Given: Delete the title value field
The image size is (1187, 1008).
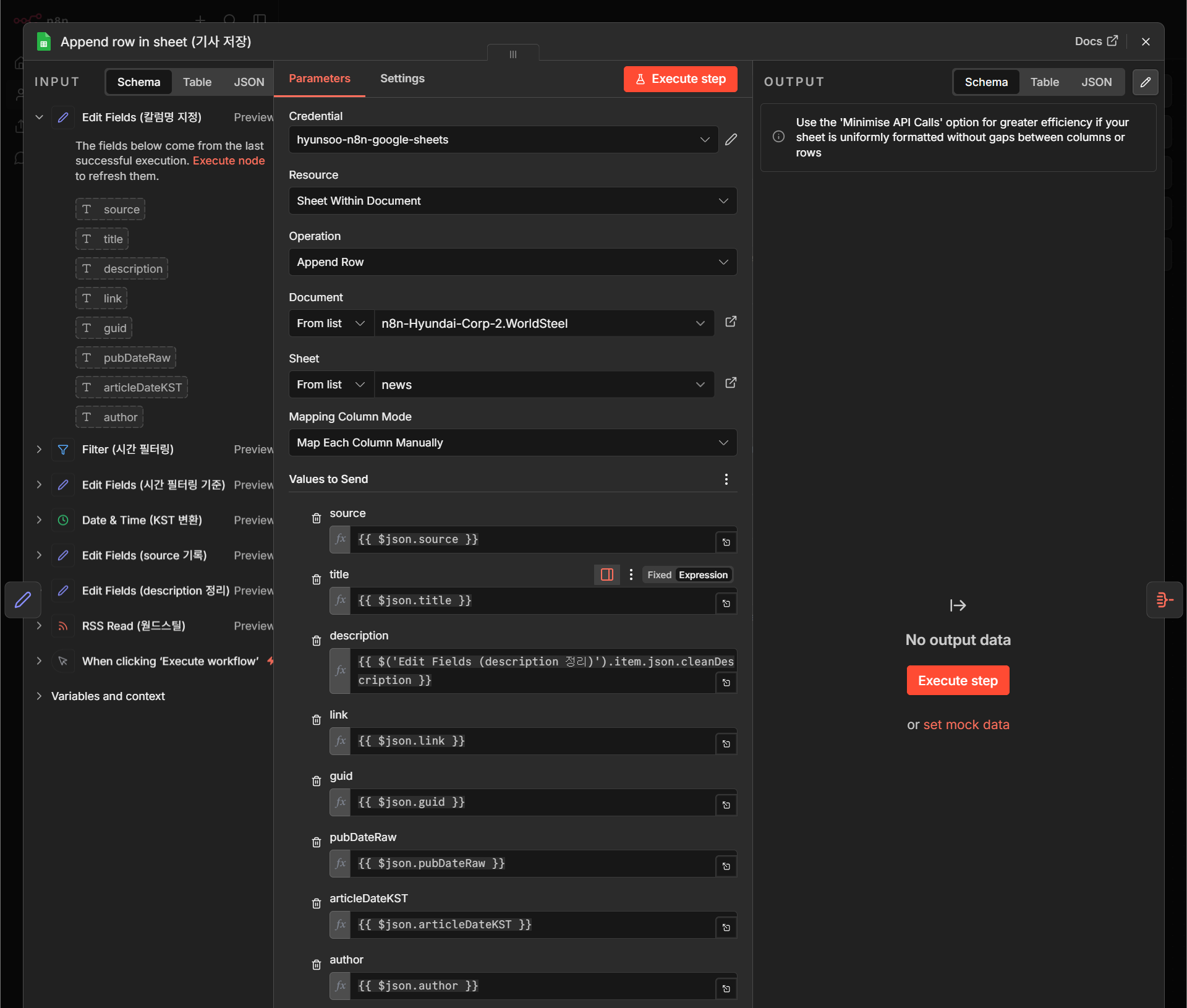Looking at the screenshot, I should click(317, 579).
